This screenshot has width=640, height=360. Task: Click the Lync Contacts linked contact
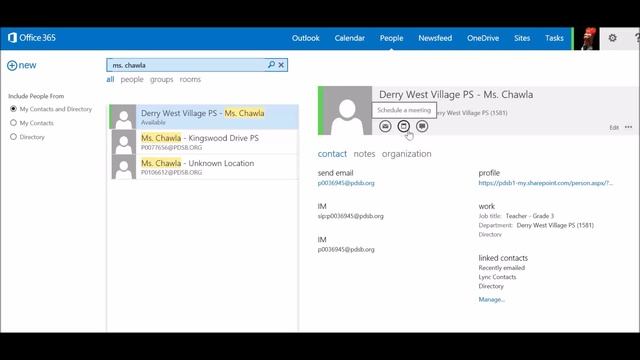point(497,277)
